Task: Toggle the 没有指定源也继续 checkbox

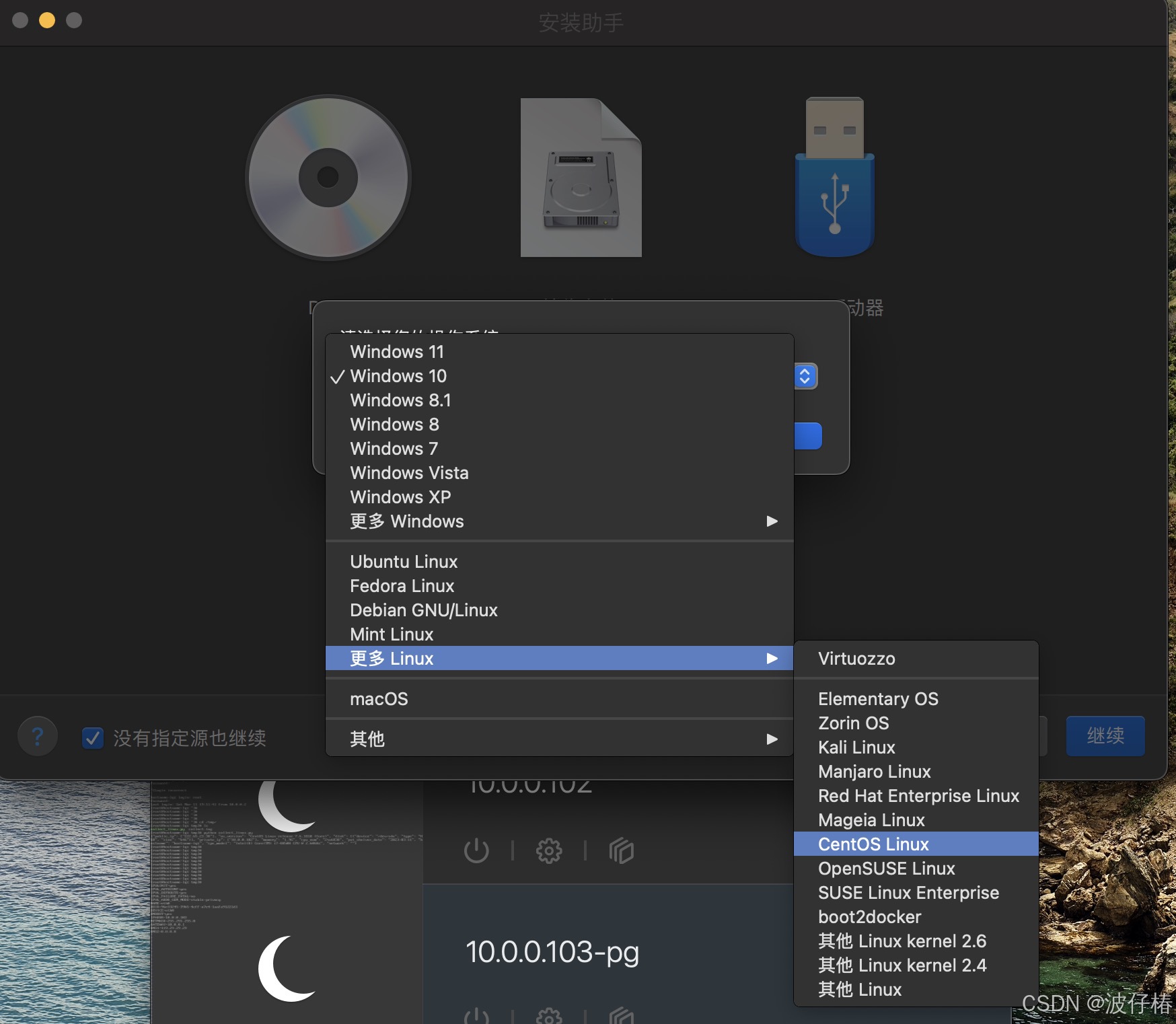Action: pyautogui.click(x=93, y=738)
